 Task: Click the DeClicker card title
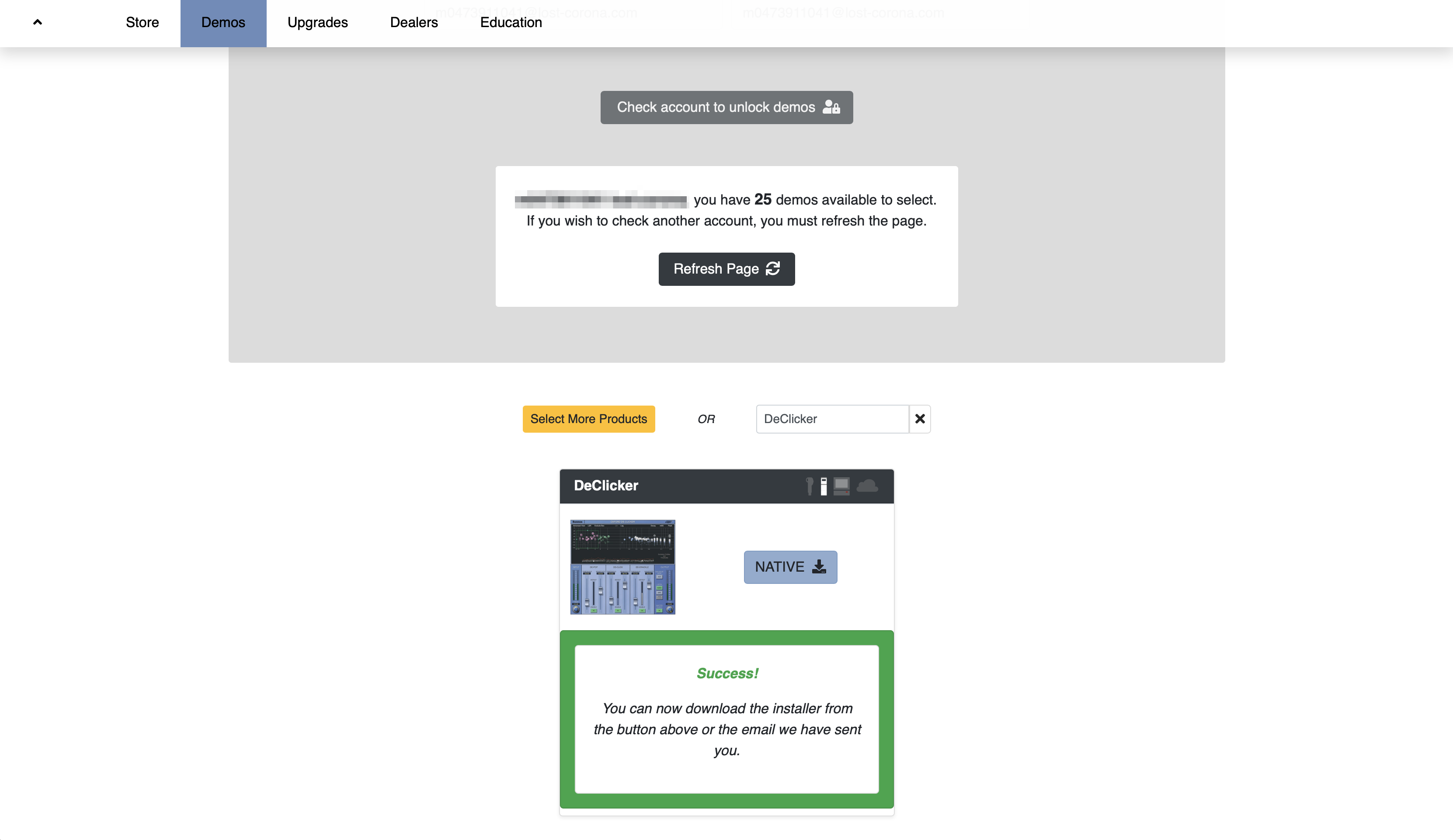point(605,486)
